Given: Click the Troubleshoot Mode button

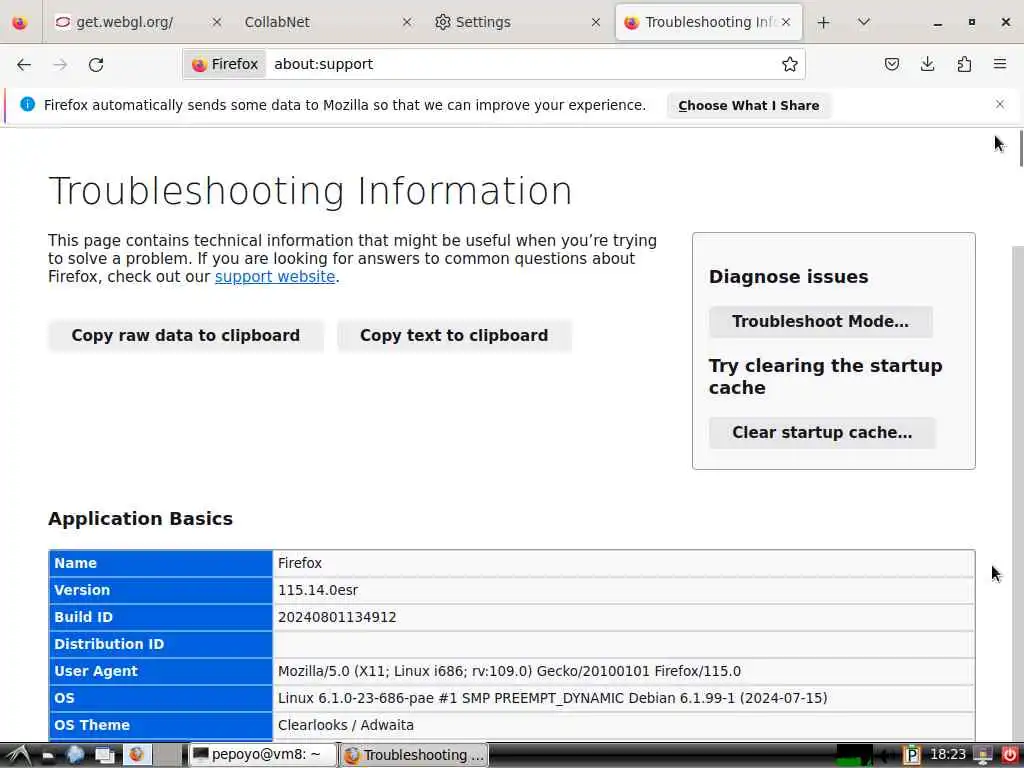Looking at the screenshot, I should pyautogui.click(x=820, y=322).
